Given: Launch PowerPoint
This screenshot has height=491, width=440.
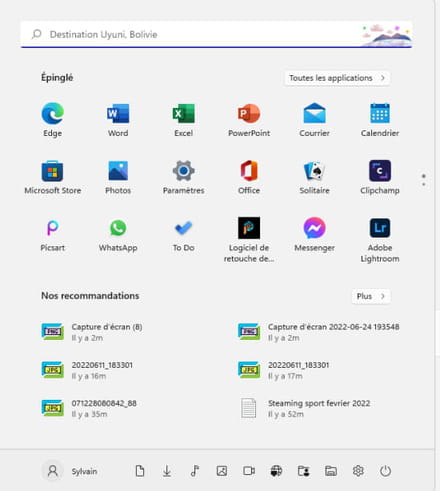Looking at the screenshot, I should tap(249, 120).
